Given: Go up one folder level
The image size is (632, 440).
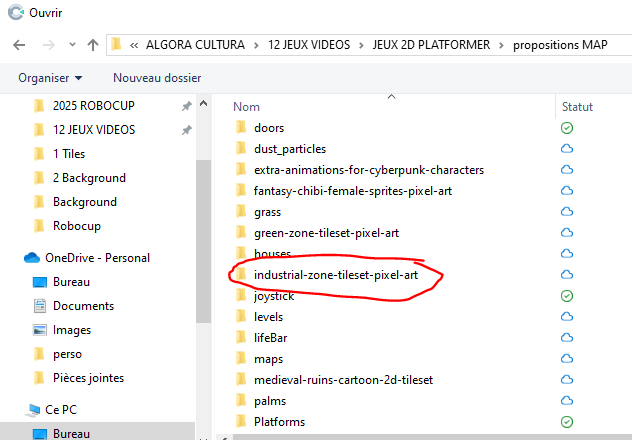Looking at the screenshot, I should coord(93,45).
